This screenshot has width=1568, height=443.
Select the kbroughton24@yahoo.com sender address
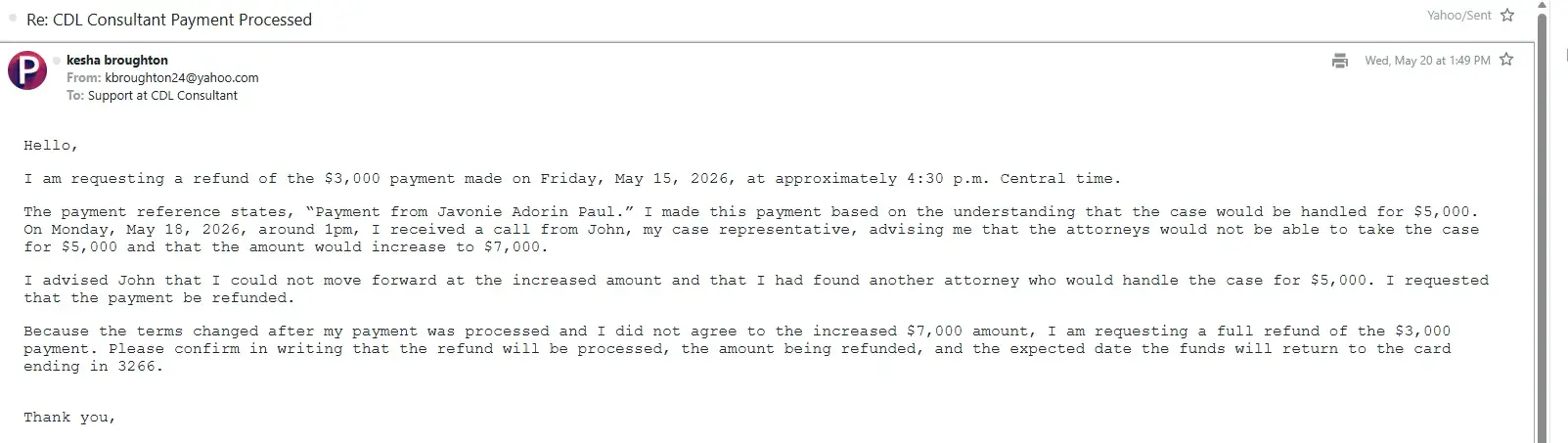(x=182, y=78)
